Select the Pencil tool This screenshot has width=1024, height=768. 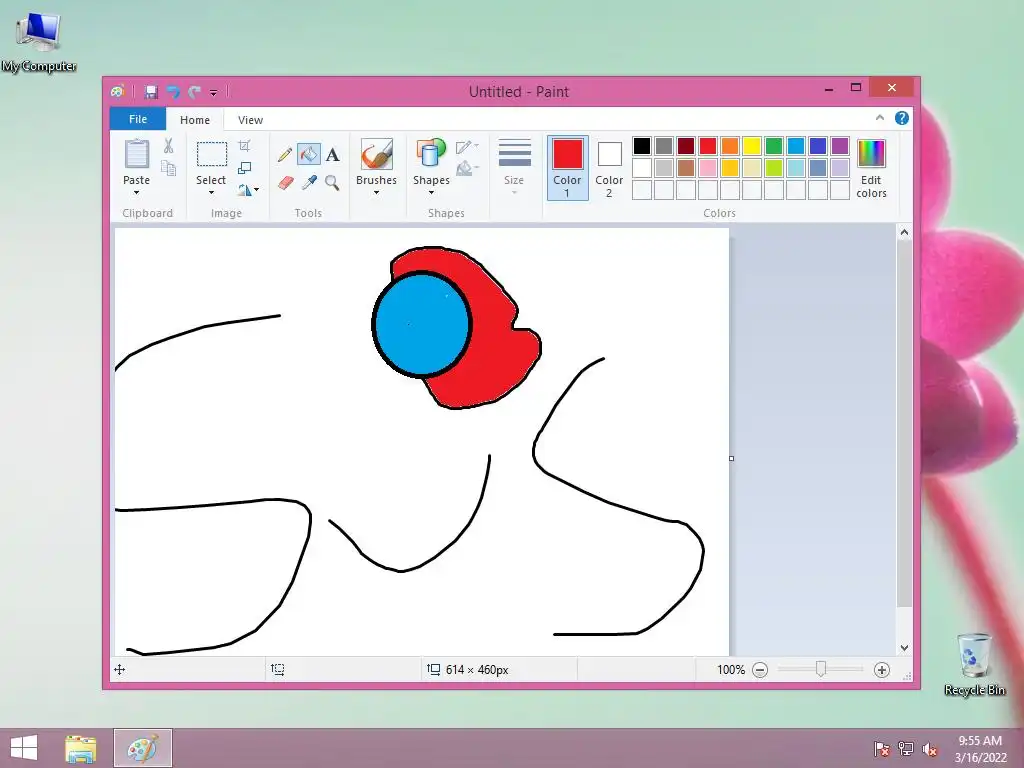pyautogui.click(x=285, y=155)
